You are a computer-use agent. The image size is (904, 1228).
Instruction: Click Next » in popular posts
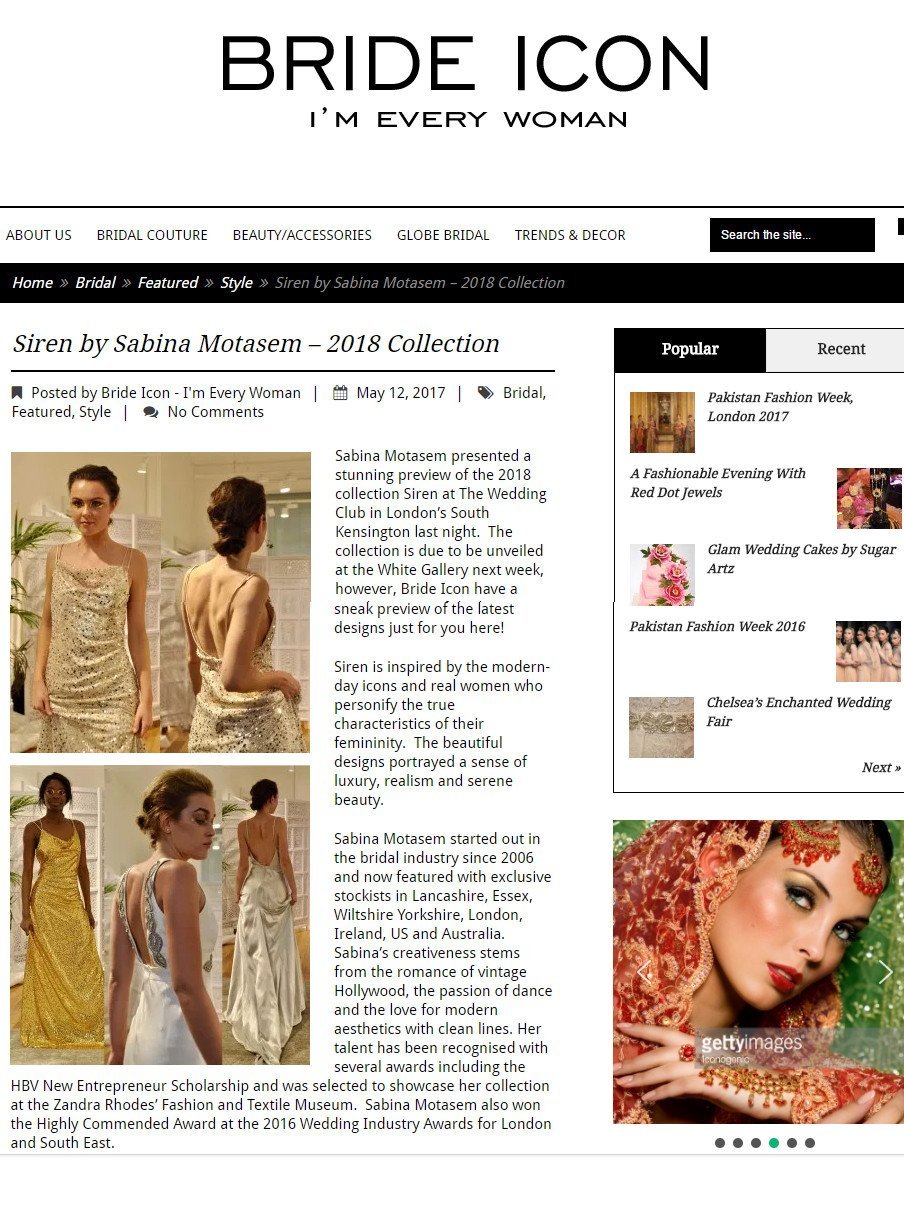[881, 768]
